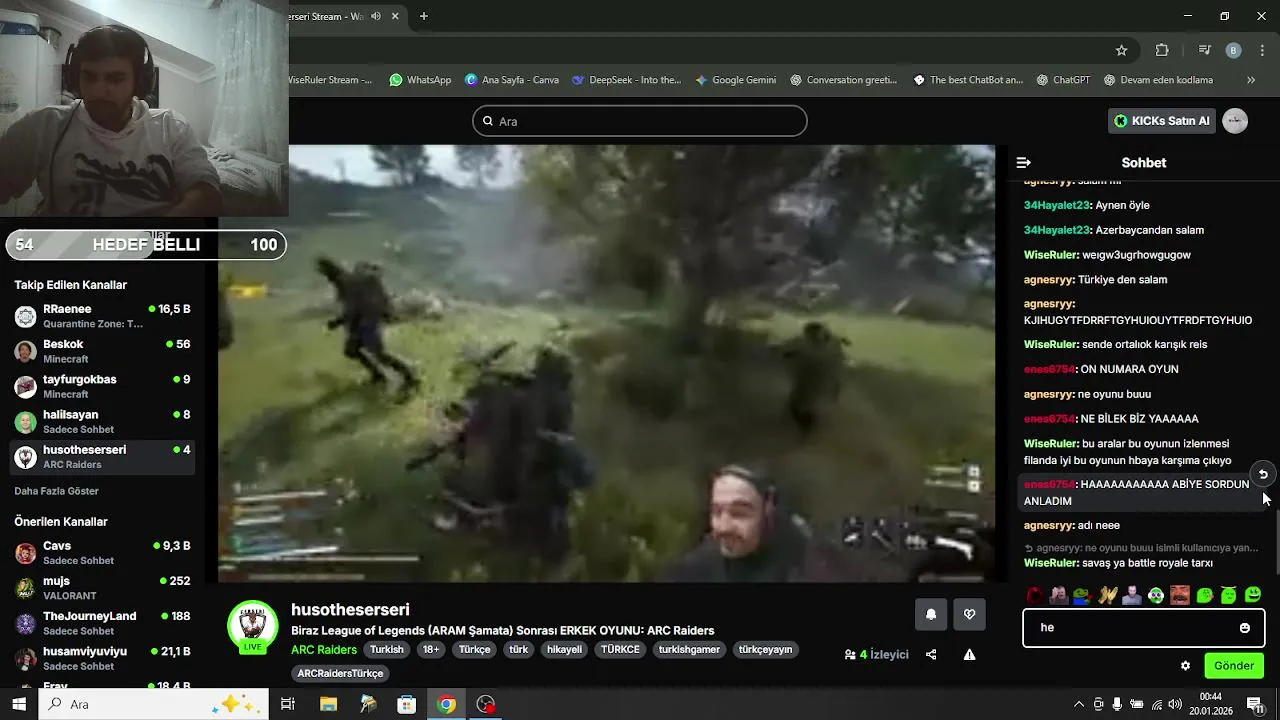Viewport: 1280px width, 720px height.
Task: Open Chrome from the Windows taskbar
Action: pos(446,704)
